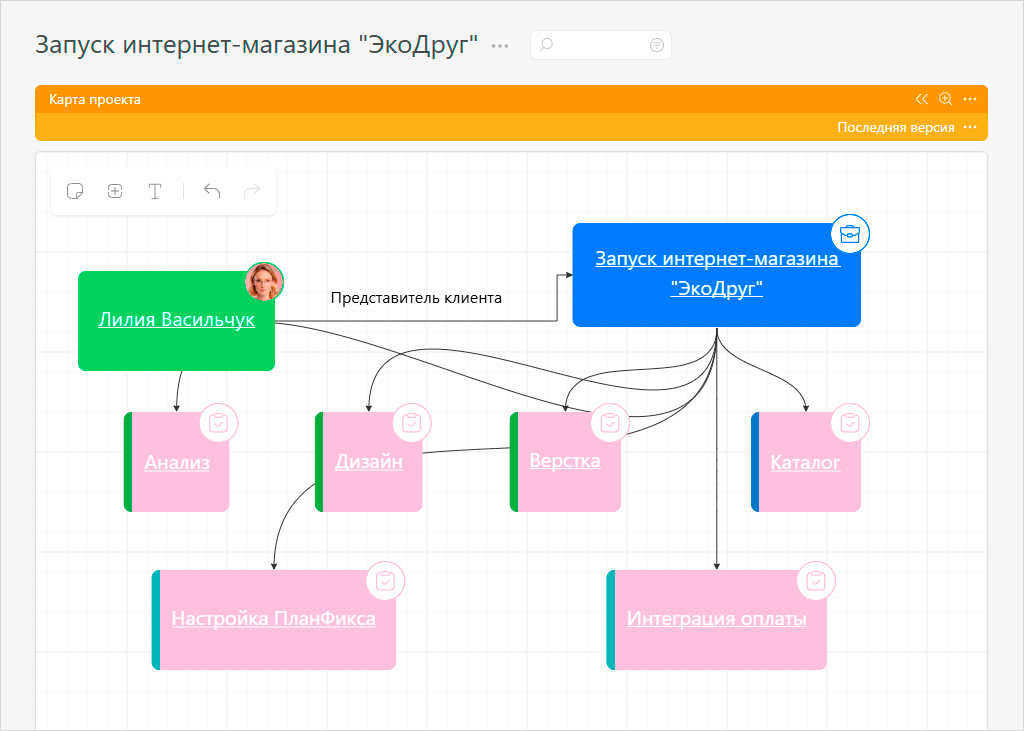Screen dimensions: 1024x731
Task: Collapse the project map panel with double chevron
Action: (x=921, y=99)
